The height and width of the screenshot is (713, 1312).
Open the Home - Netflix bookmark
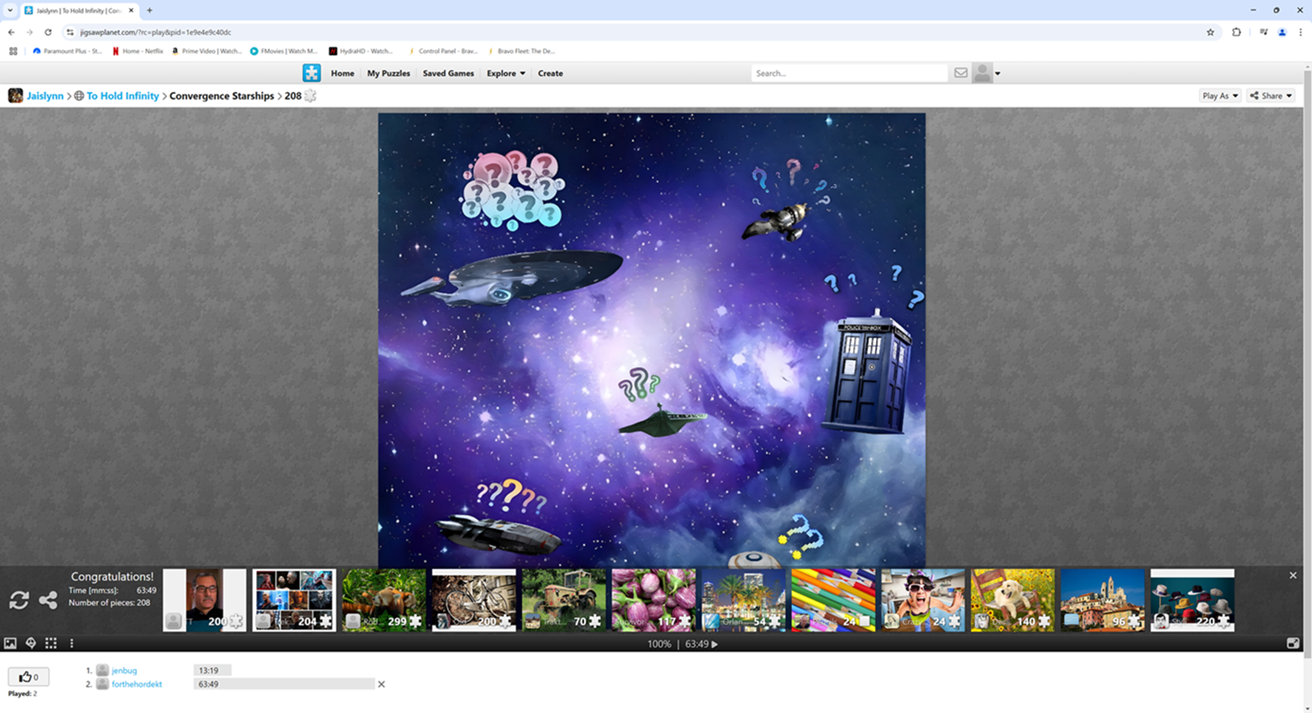pyautogui.click(x=138, y=51)
